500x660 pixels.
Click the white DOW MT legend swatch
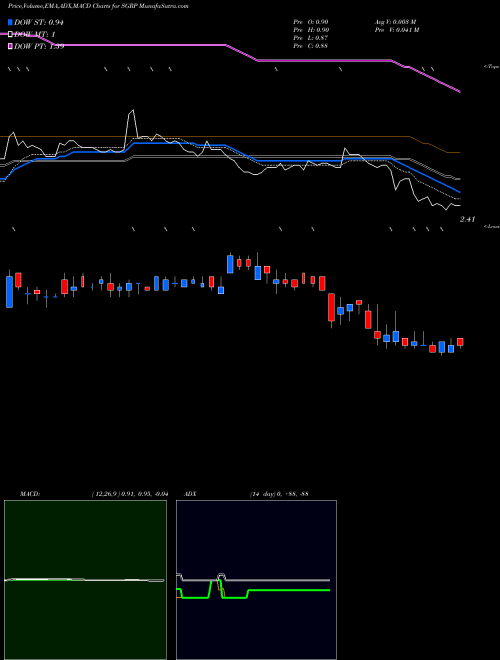[10, 35]
